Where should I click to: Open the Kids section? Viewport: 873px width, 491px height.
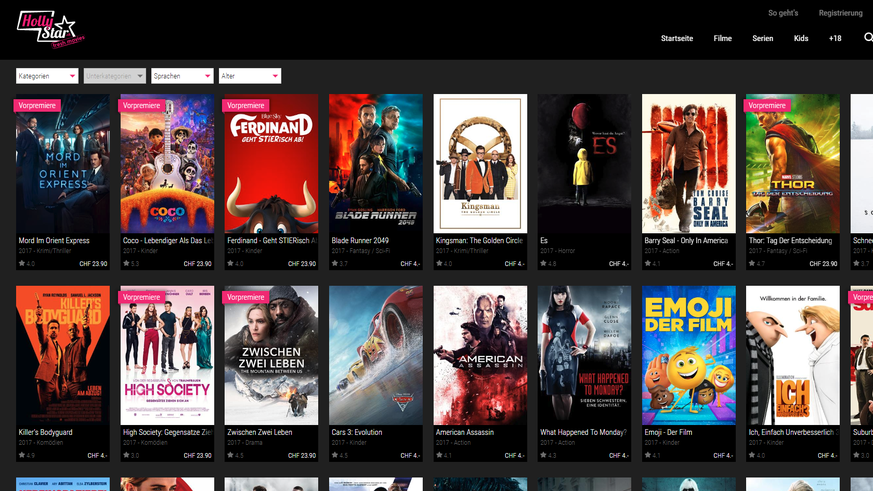(x=801, y=38)
